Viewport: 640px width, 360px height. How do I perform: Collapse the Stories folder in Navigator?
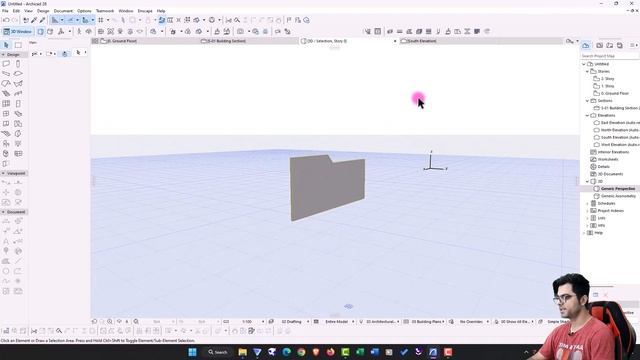coord(587,71)
